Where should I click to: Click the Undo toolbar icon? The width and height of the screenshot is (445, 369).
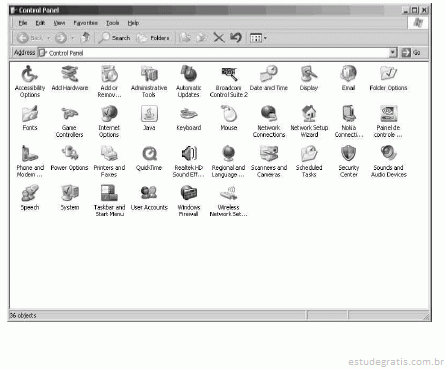coord(236,38)
